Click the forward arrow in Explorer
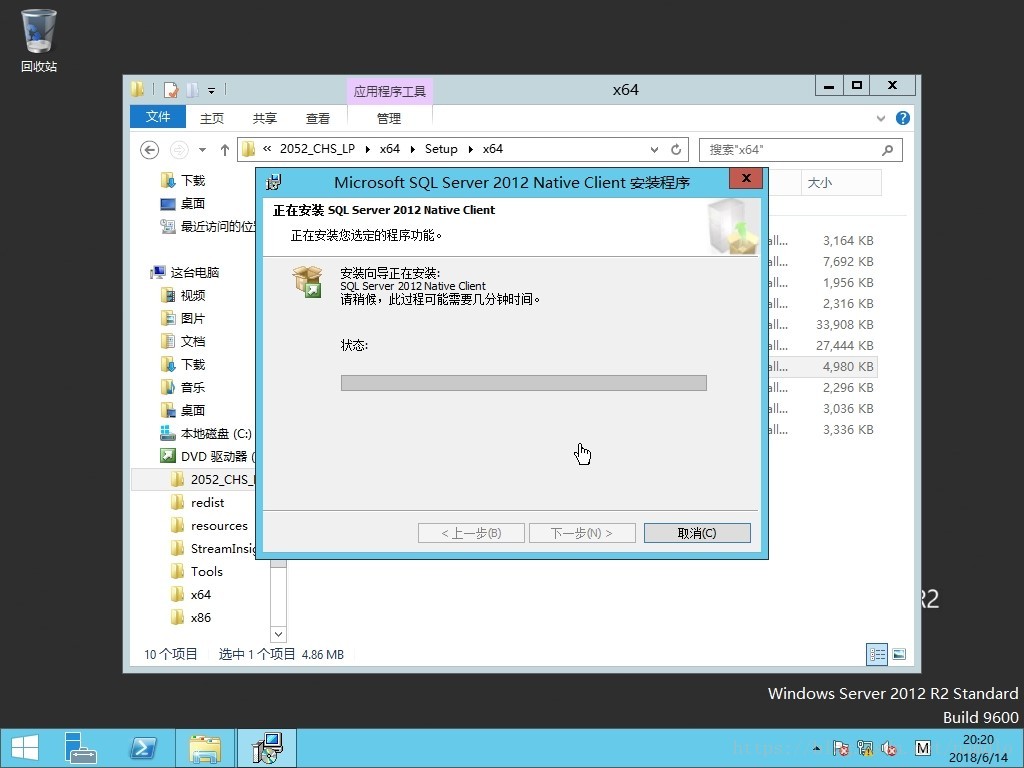The width and height of the screenshot is (1024, 768). 179,150
